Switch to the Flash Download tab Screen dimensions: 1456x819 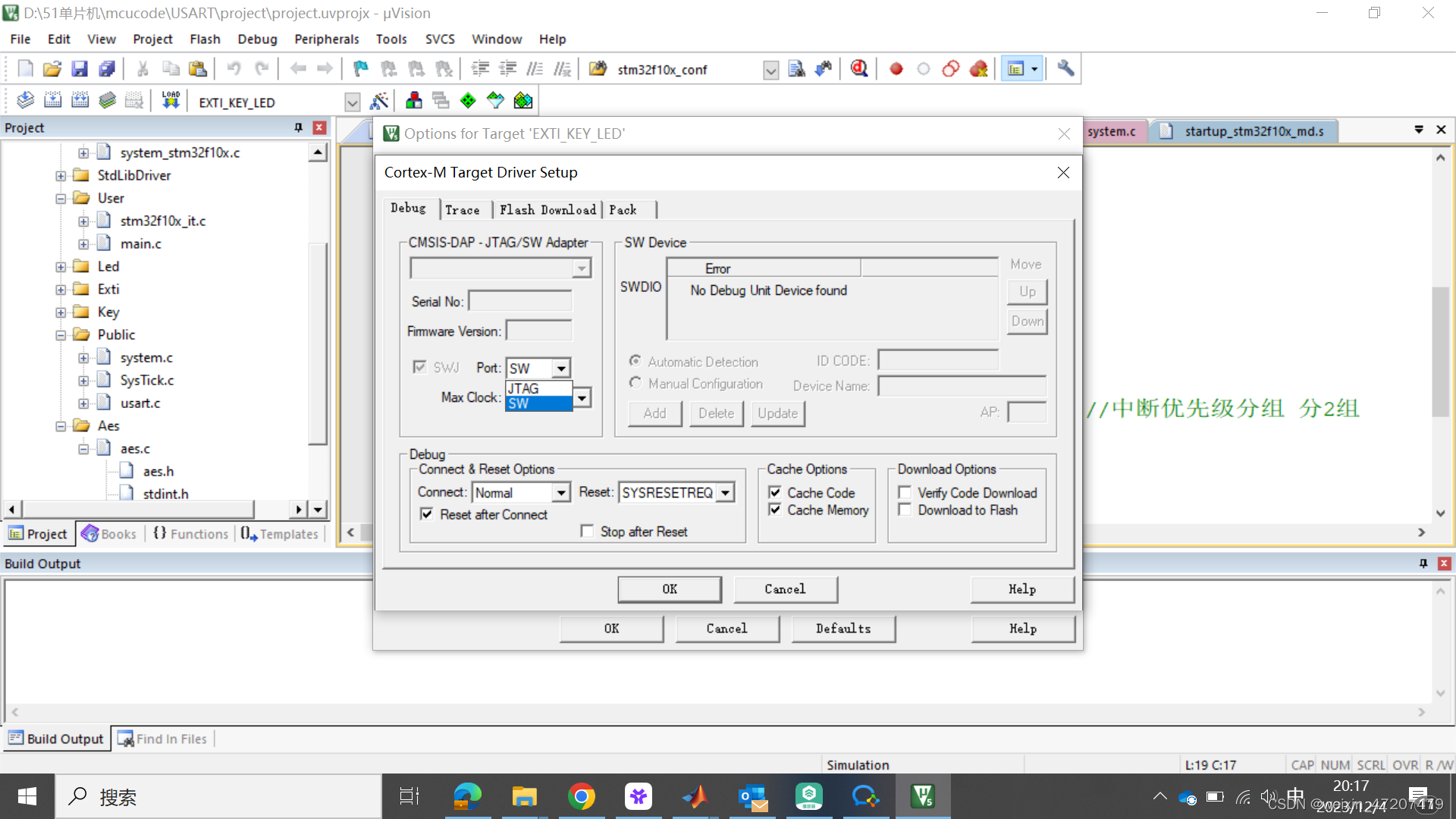click(x=547, y=210)
